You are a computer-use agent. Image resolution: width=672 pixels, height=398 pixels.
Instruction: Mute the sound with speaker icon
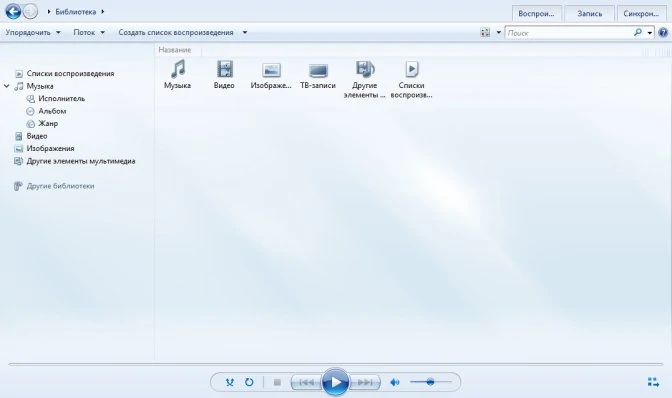395,382
